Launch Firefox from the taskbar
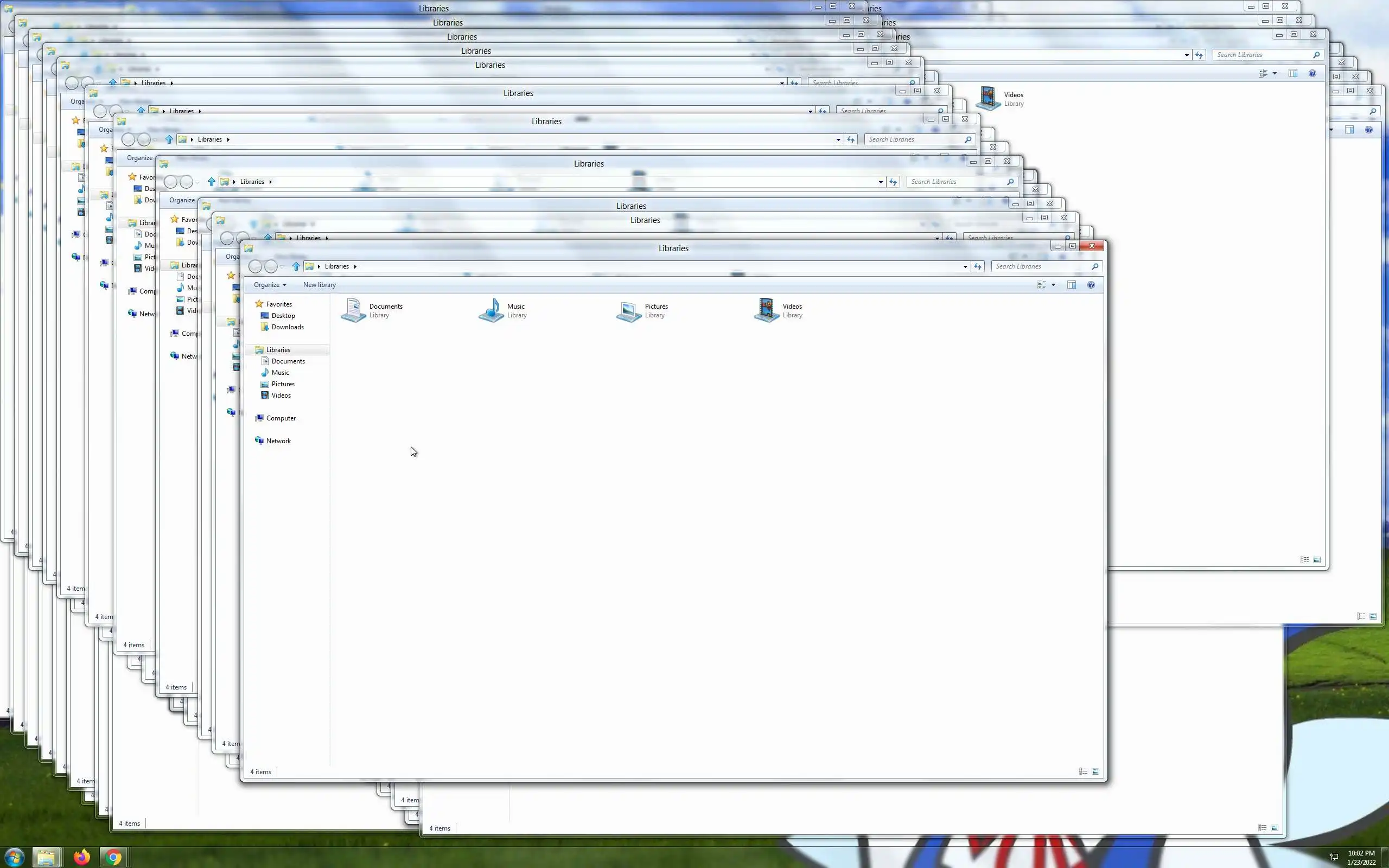Image resolution: width=1389 pixels, height=868 pixels. point(81,858)
